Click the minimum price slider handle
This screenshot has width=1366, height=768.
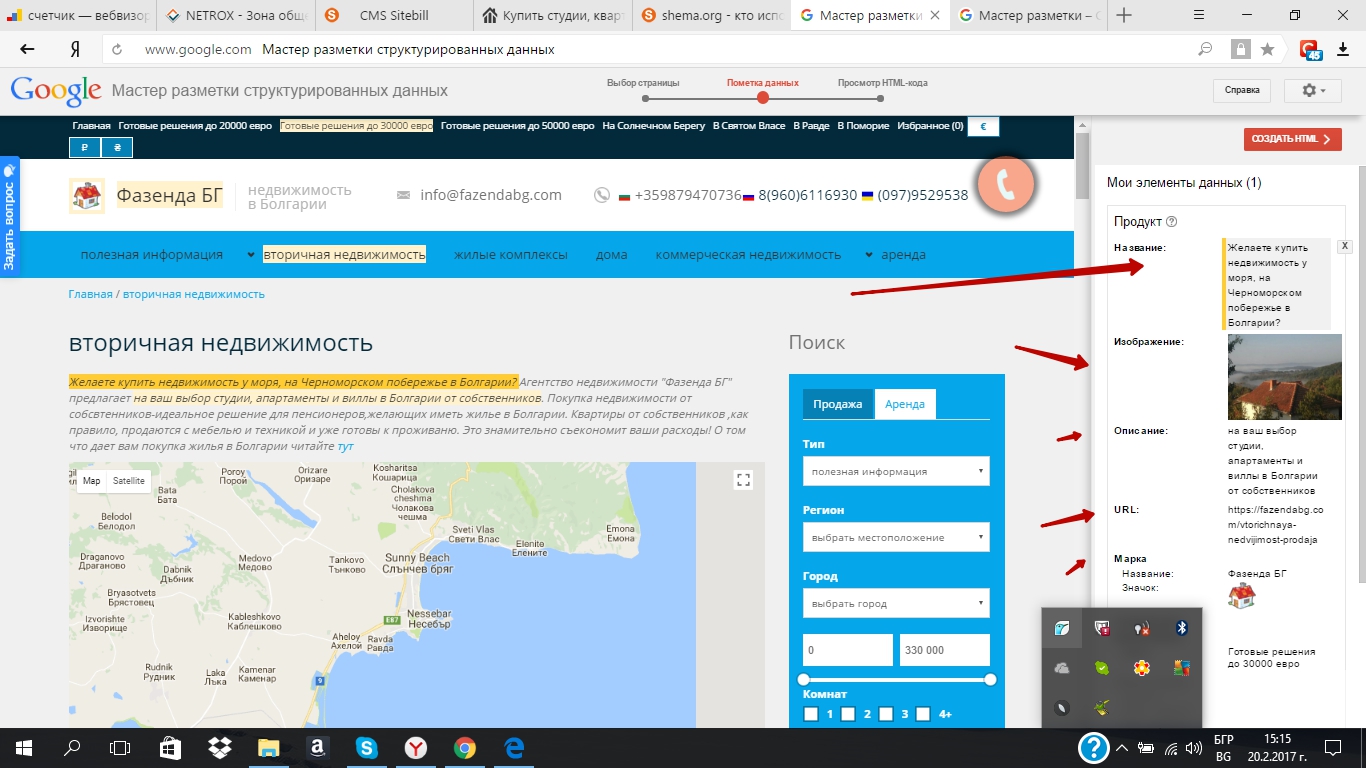point(803,679)
